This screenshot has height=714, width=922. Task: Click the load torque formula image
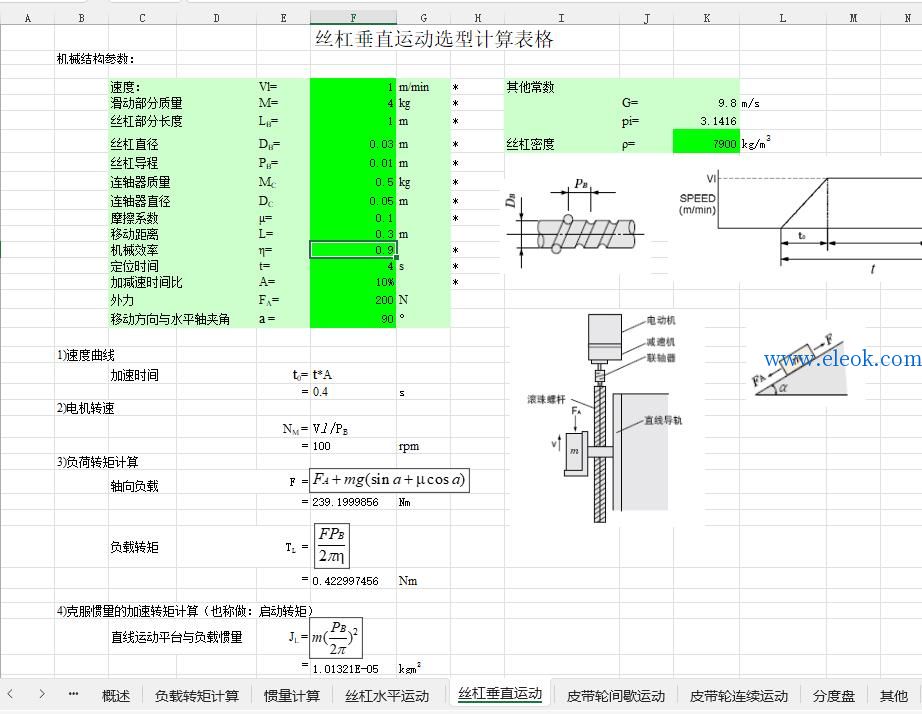(x=332, y=545)
